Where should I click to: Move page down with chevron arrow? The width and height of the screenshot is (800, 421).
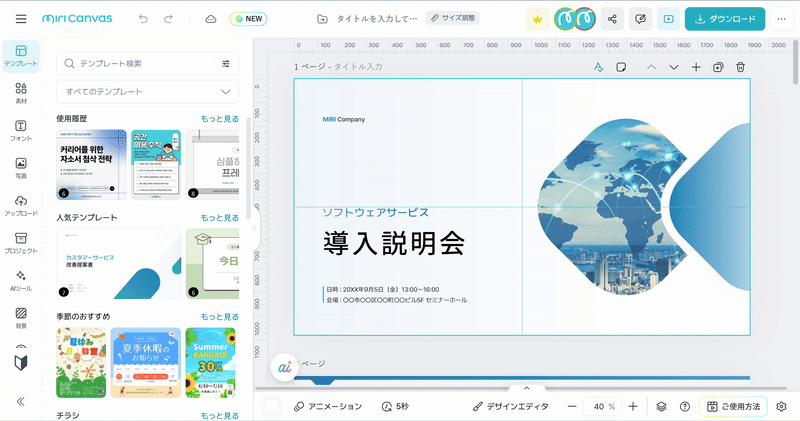674,67
